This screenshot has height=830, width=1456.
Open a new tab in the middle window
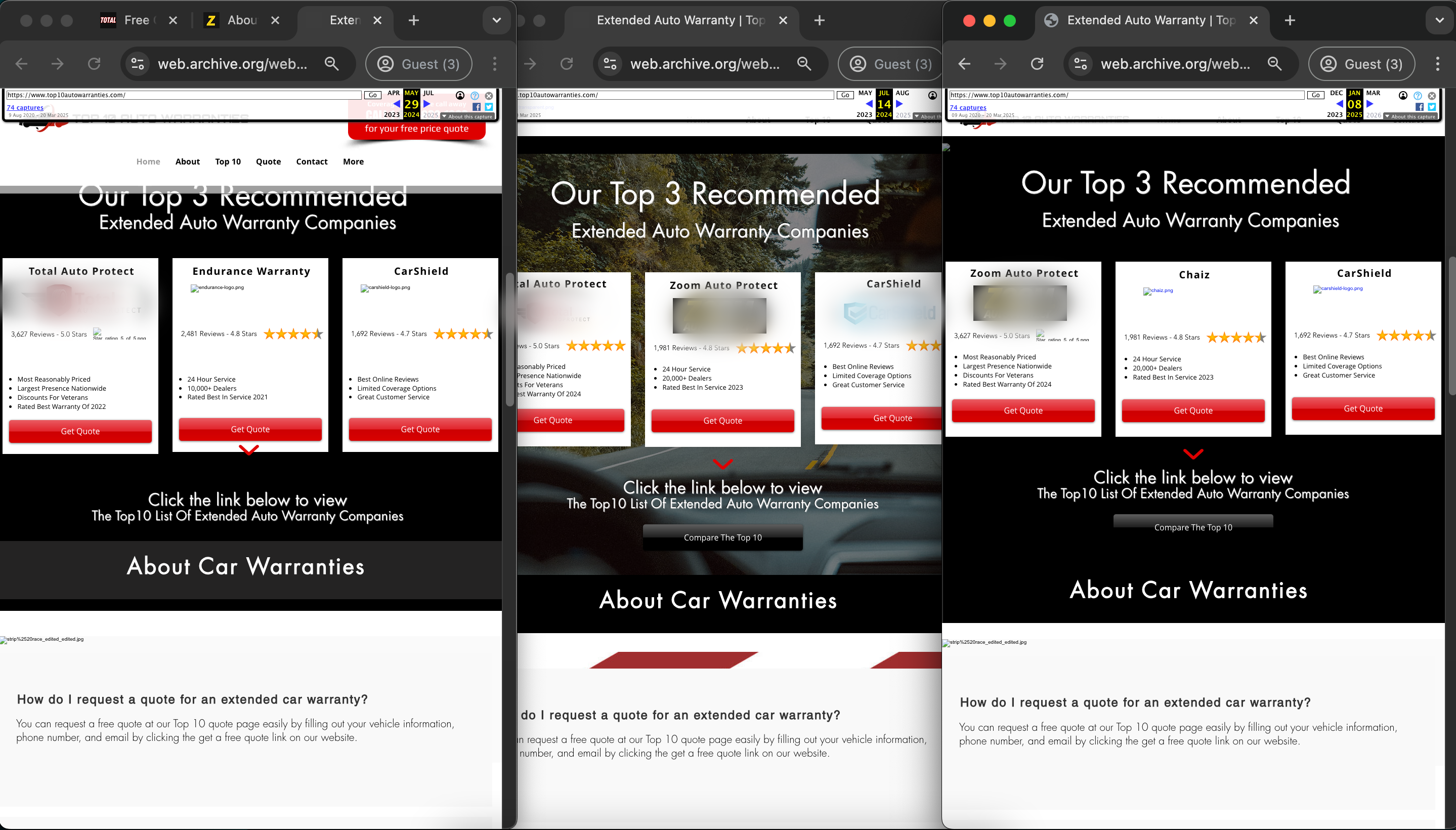click(x=820, y=21)
